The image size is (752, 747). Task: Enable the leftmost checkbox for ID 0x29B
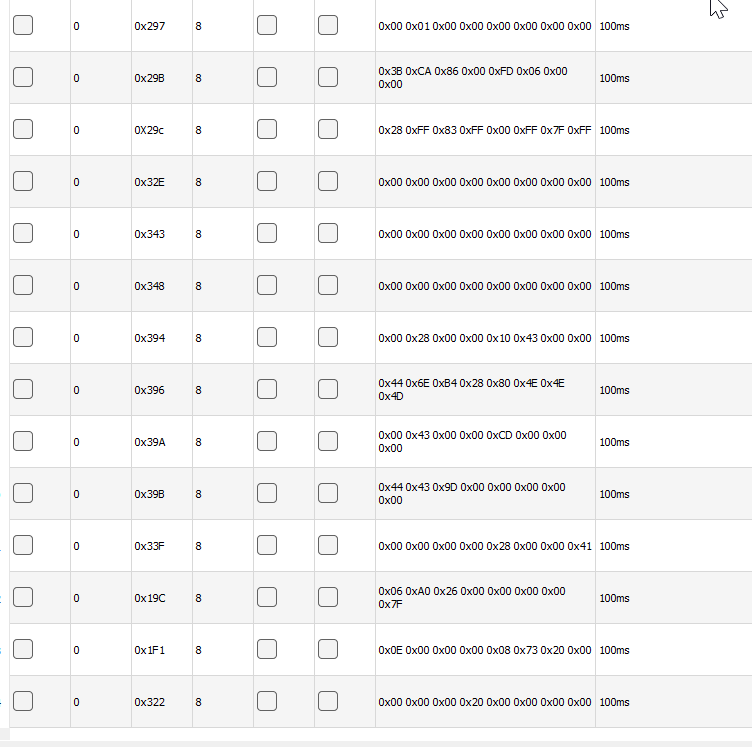pyautogui.click(x=23, y=78)
